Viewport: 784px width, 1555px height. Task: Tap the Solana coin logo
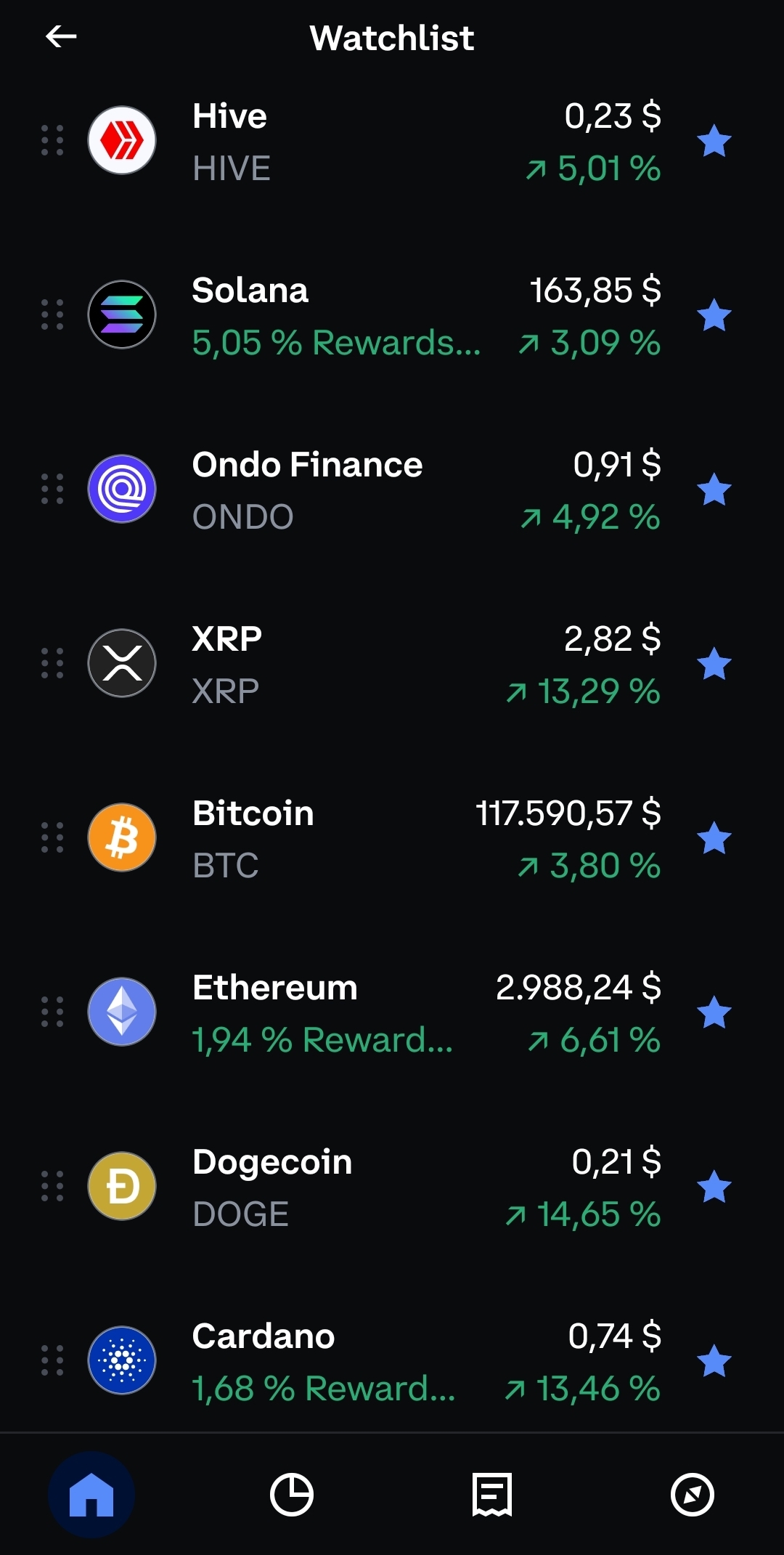click(x=122, y=314)
